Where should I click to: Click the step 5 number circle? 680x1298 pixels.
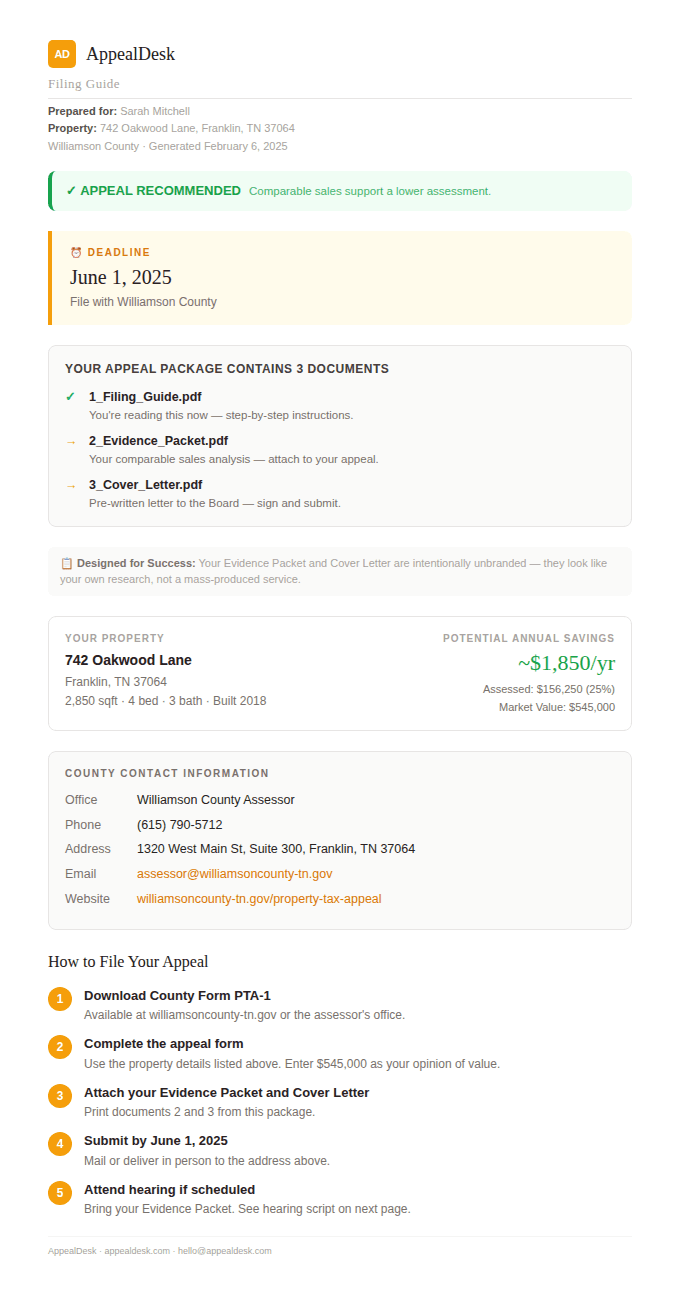click(x=60, y=1193)
